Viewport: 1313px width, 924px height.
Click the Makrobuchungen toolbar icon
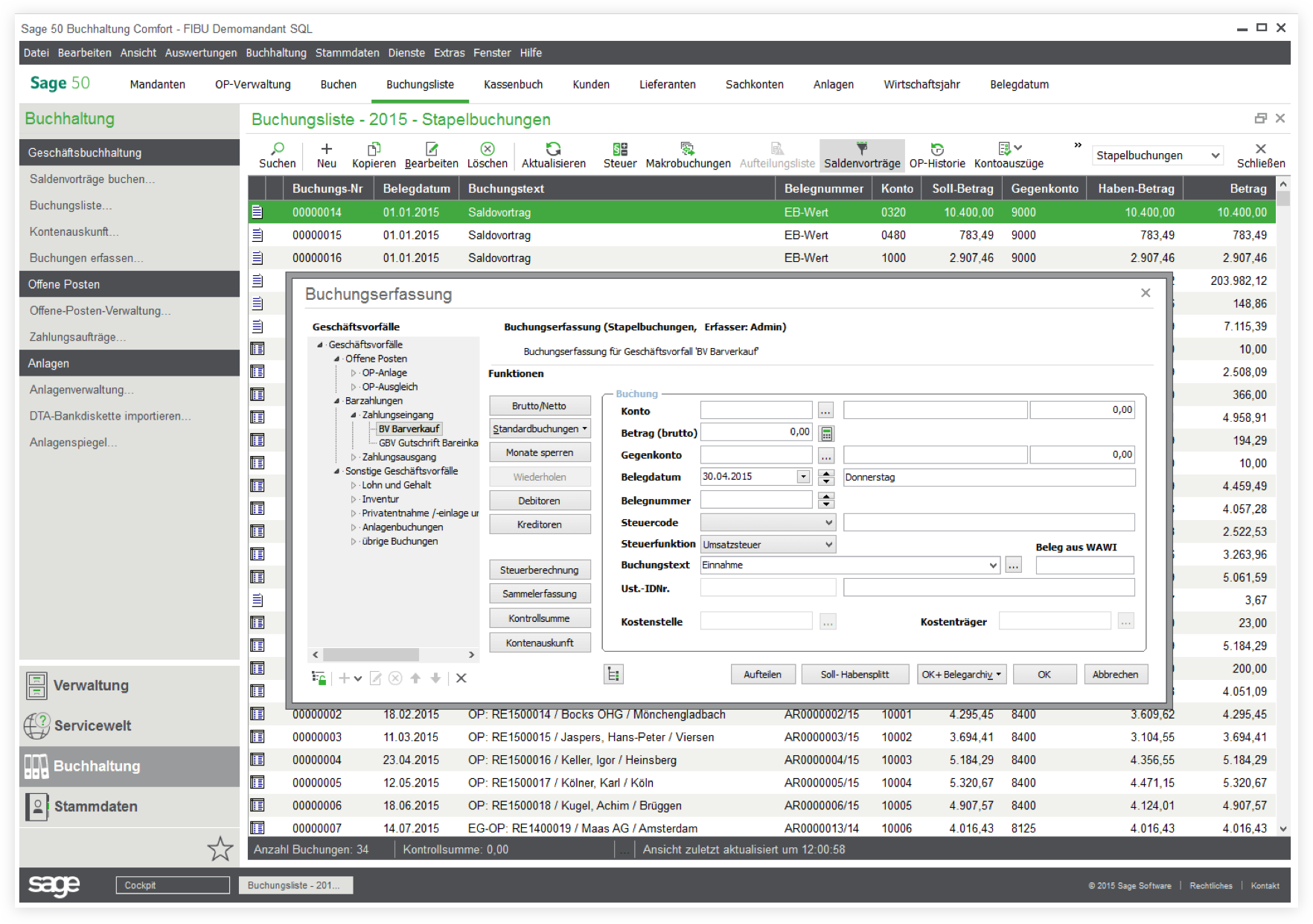[688, 149]
